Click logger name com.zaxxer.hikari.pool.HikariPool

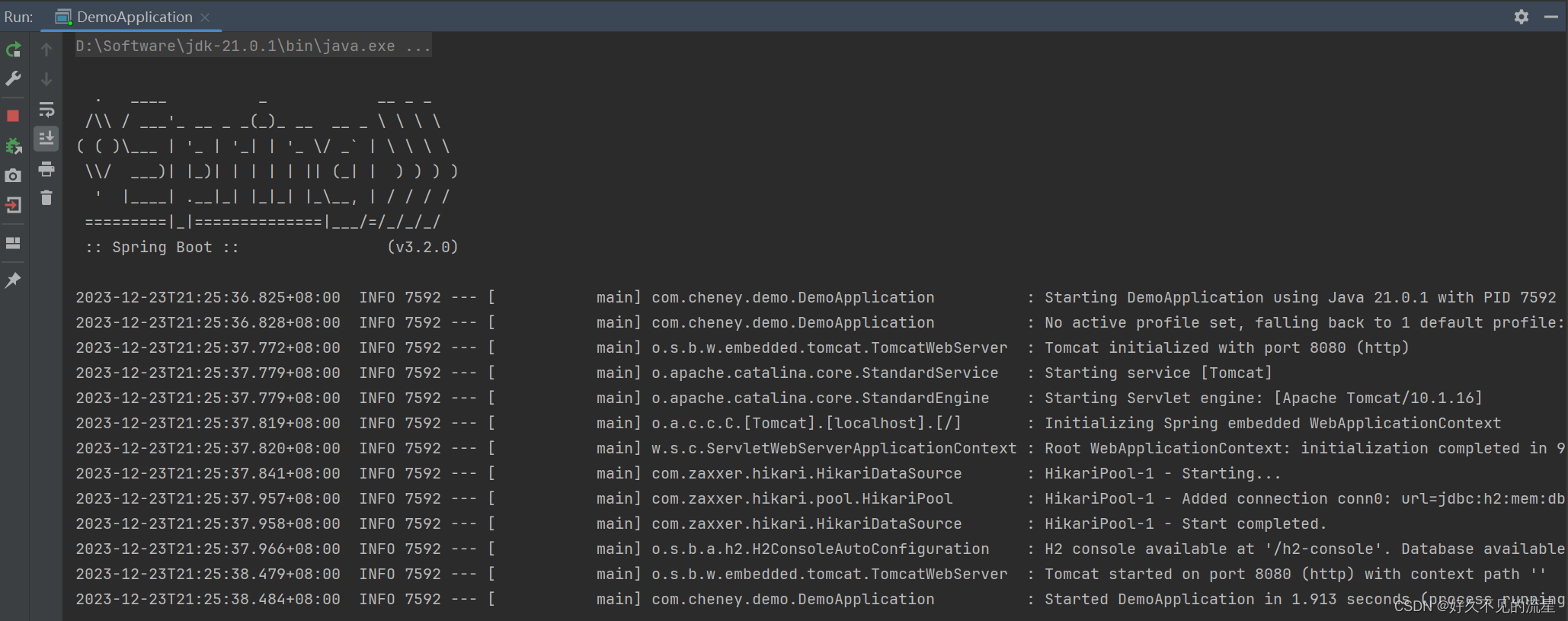802,498
